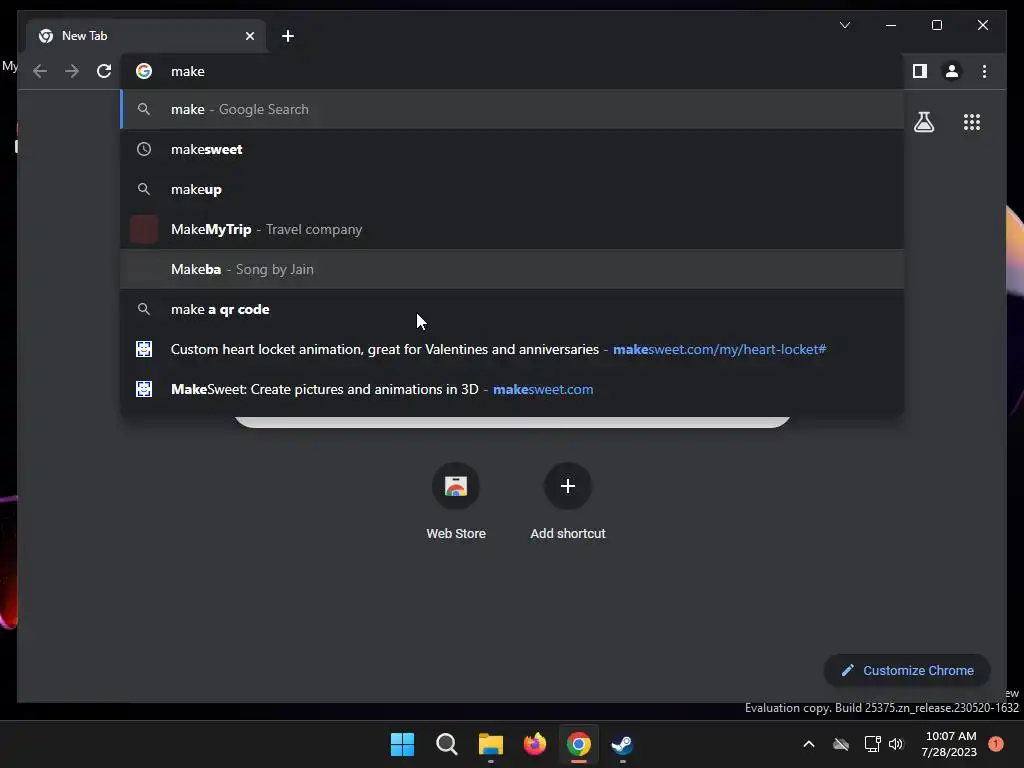Open the Custom heart locket animation suggestion

[x=513, y=349]
